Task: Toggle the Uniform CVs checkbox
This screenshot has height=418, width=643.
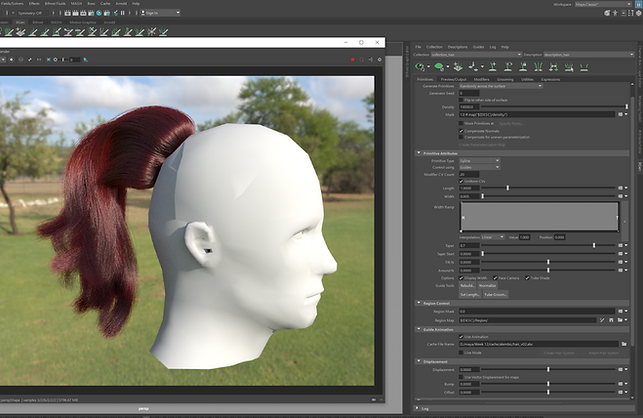Action: (461, 181)
